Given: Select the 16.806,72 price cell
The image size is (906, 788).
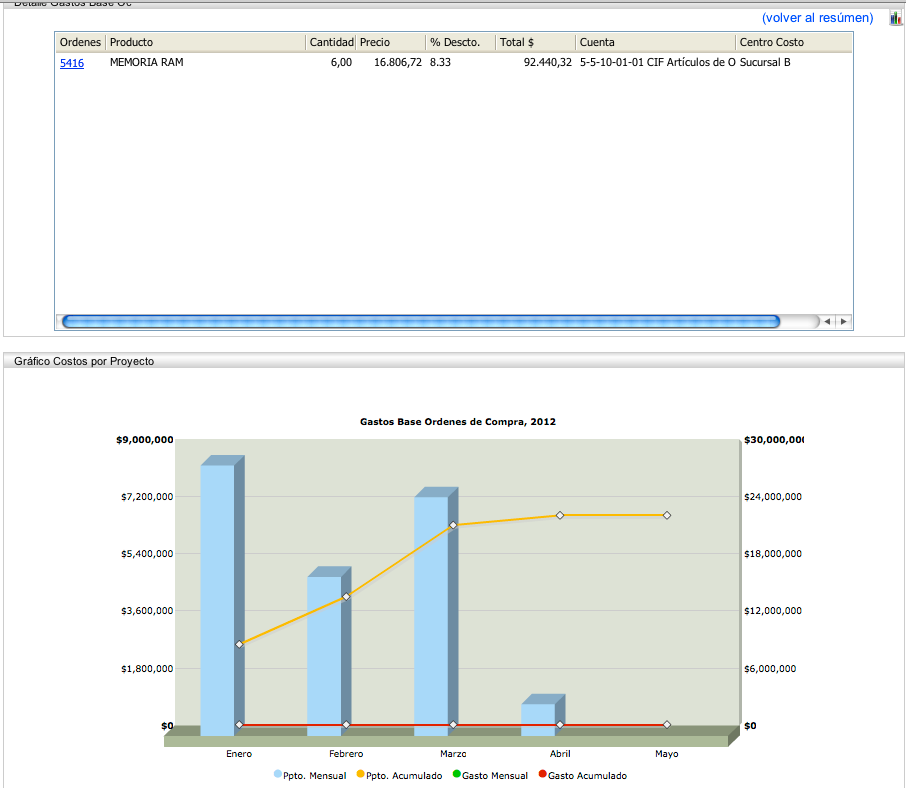Looking at the screenshot, I should click(x=398, y=62).
